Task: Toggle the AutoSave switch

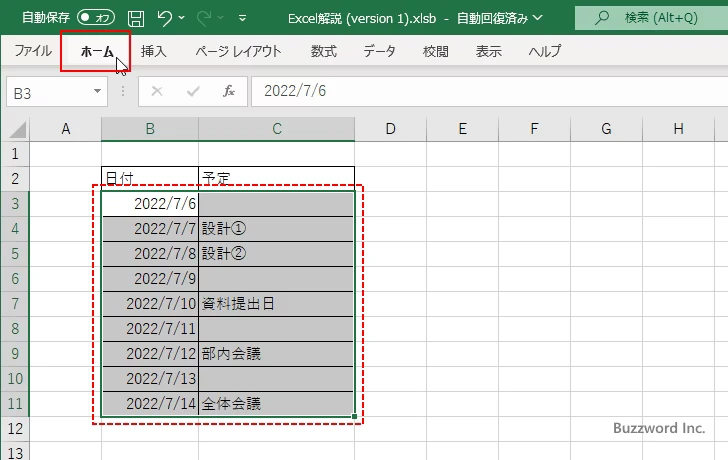Action: pyautogui.click(x=96, y=18)
